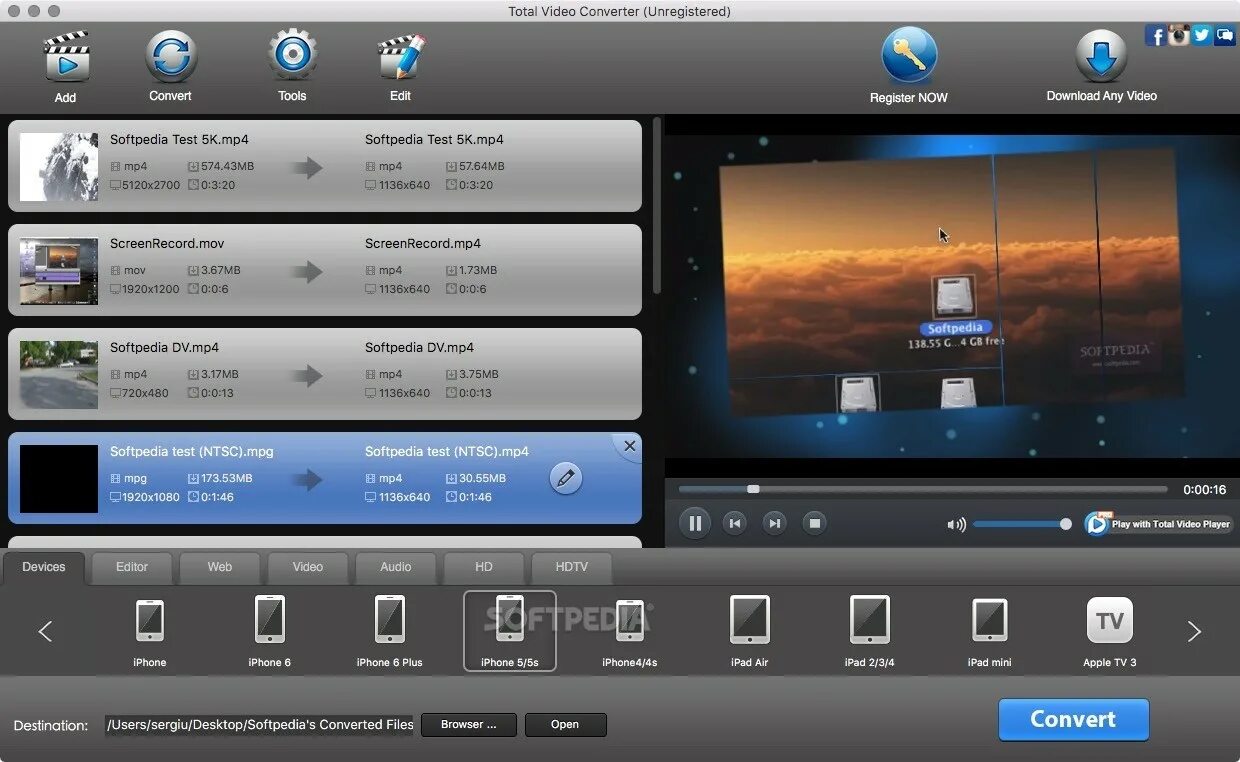Click the Download Any Video icon
1240x762 pixels.
1101,57
